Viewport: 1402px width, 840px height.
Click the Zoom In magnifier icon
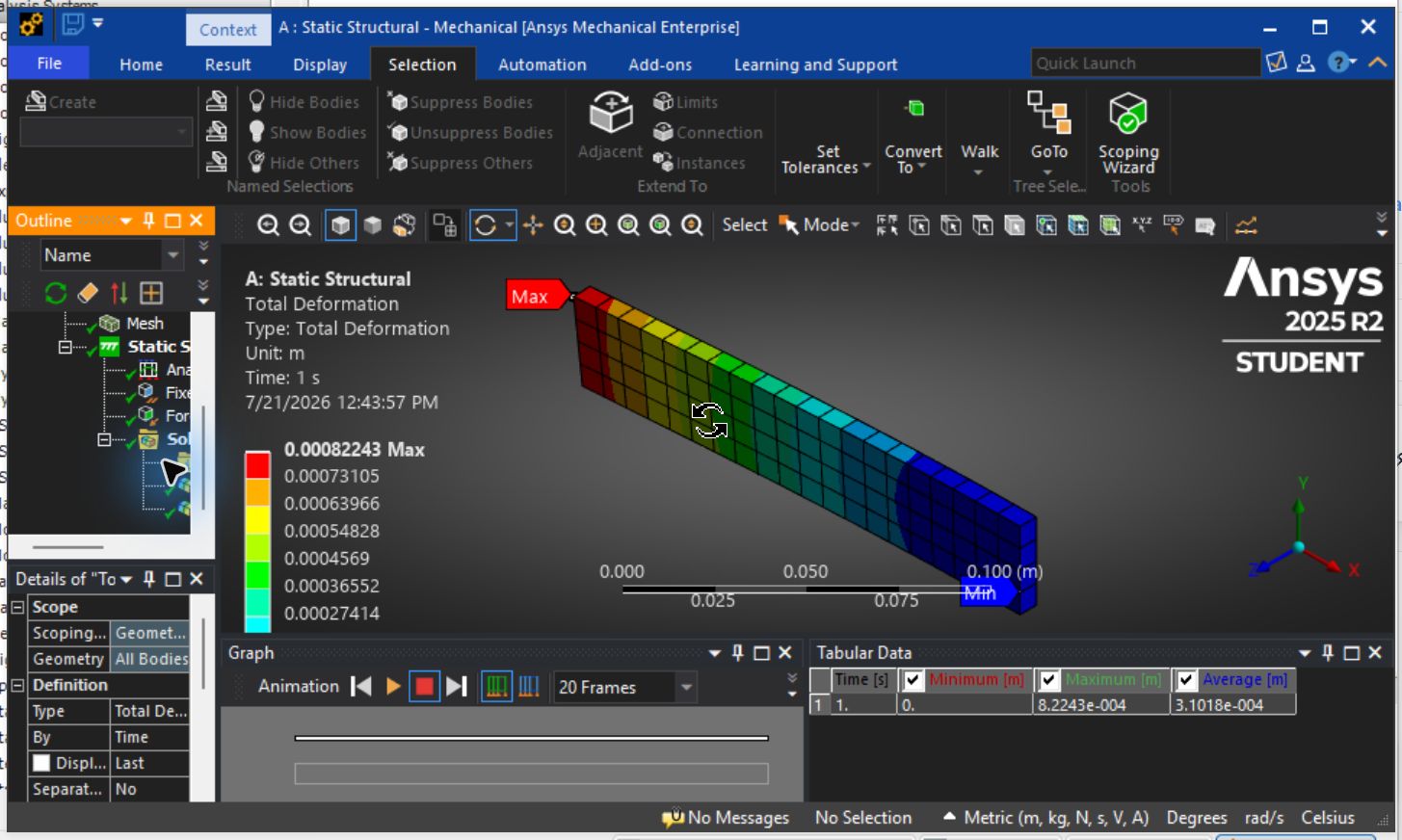pos(268,225)
